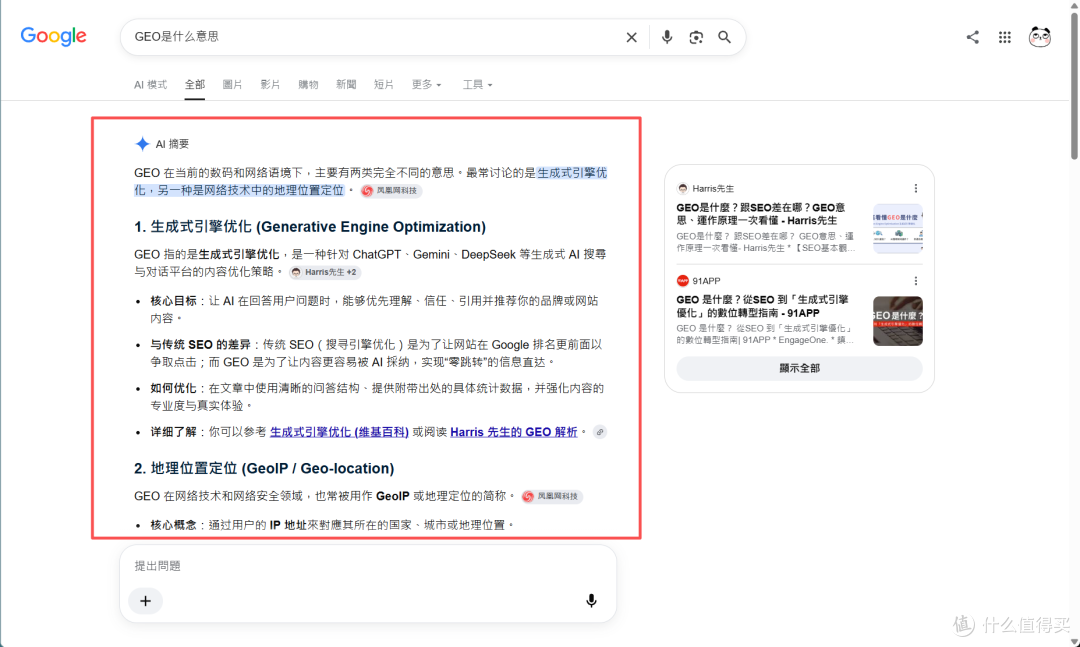Open the share icon at top right
Viewport: 1080px width, 647px height.
[x=973, y=37]
